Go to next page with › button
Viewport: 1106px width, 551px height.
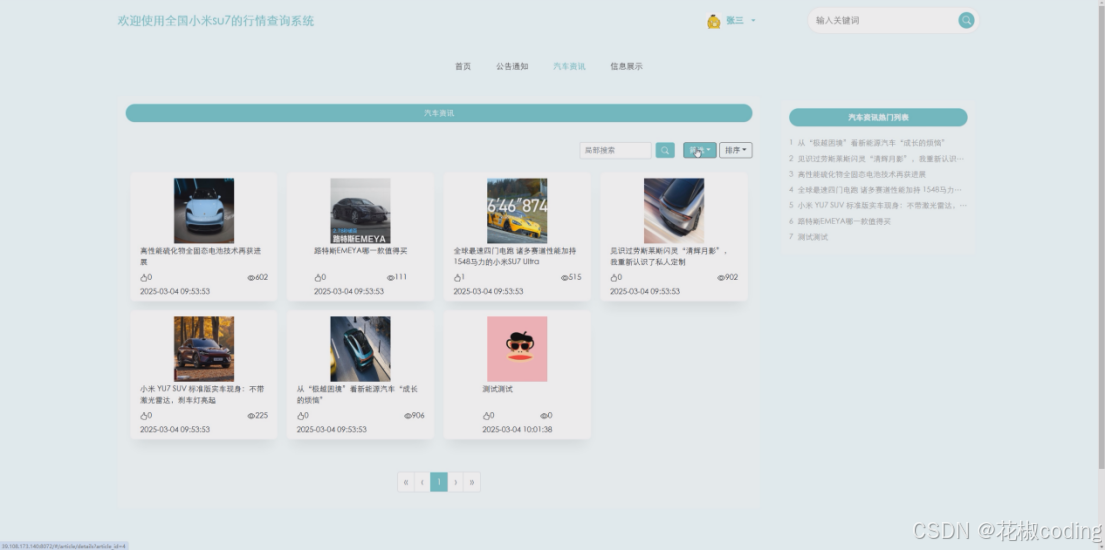coord(456,483)
